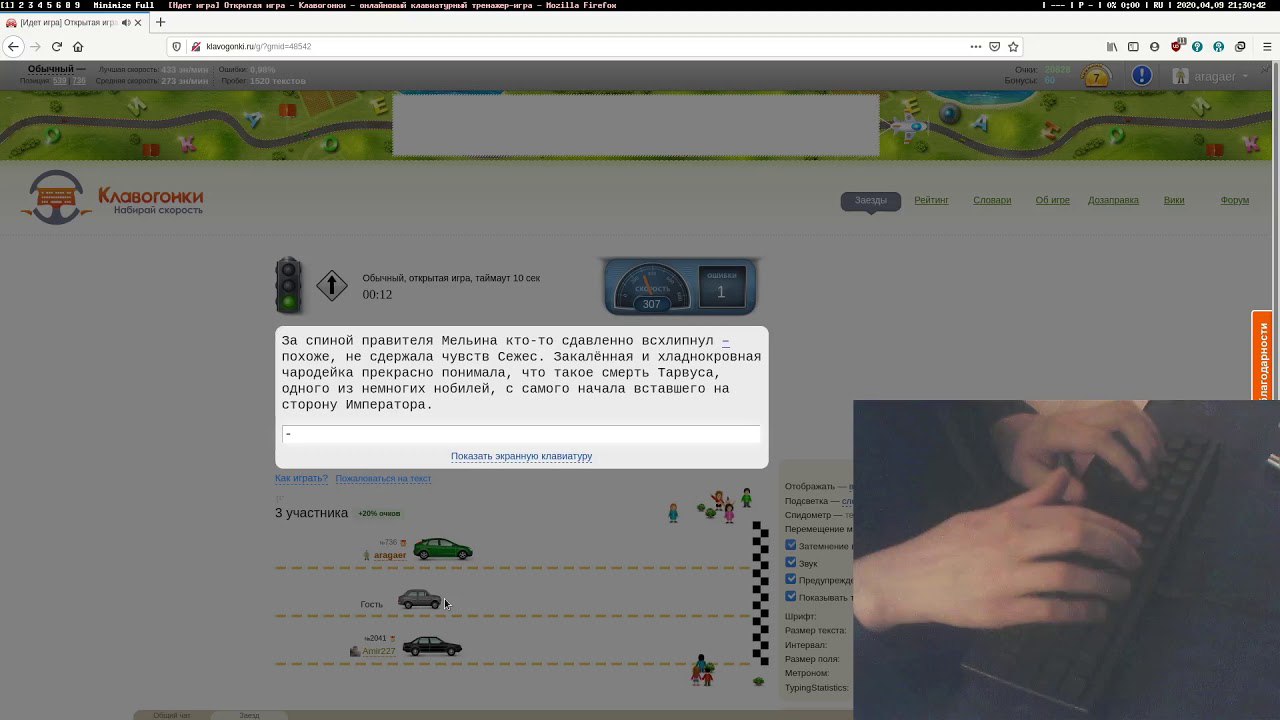Click the Klavogonki steering wheel logo
Image resolution: width=1280 pixels, height=720 pixels.
(x=56, y=197)
